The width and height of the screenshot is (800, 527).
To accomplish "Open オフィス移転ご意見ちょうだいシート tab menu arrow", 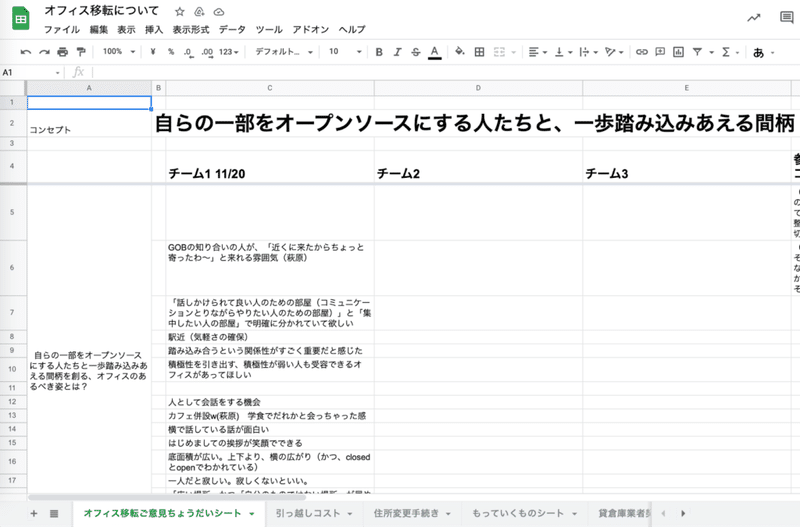I will 252,514.
